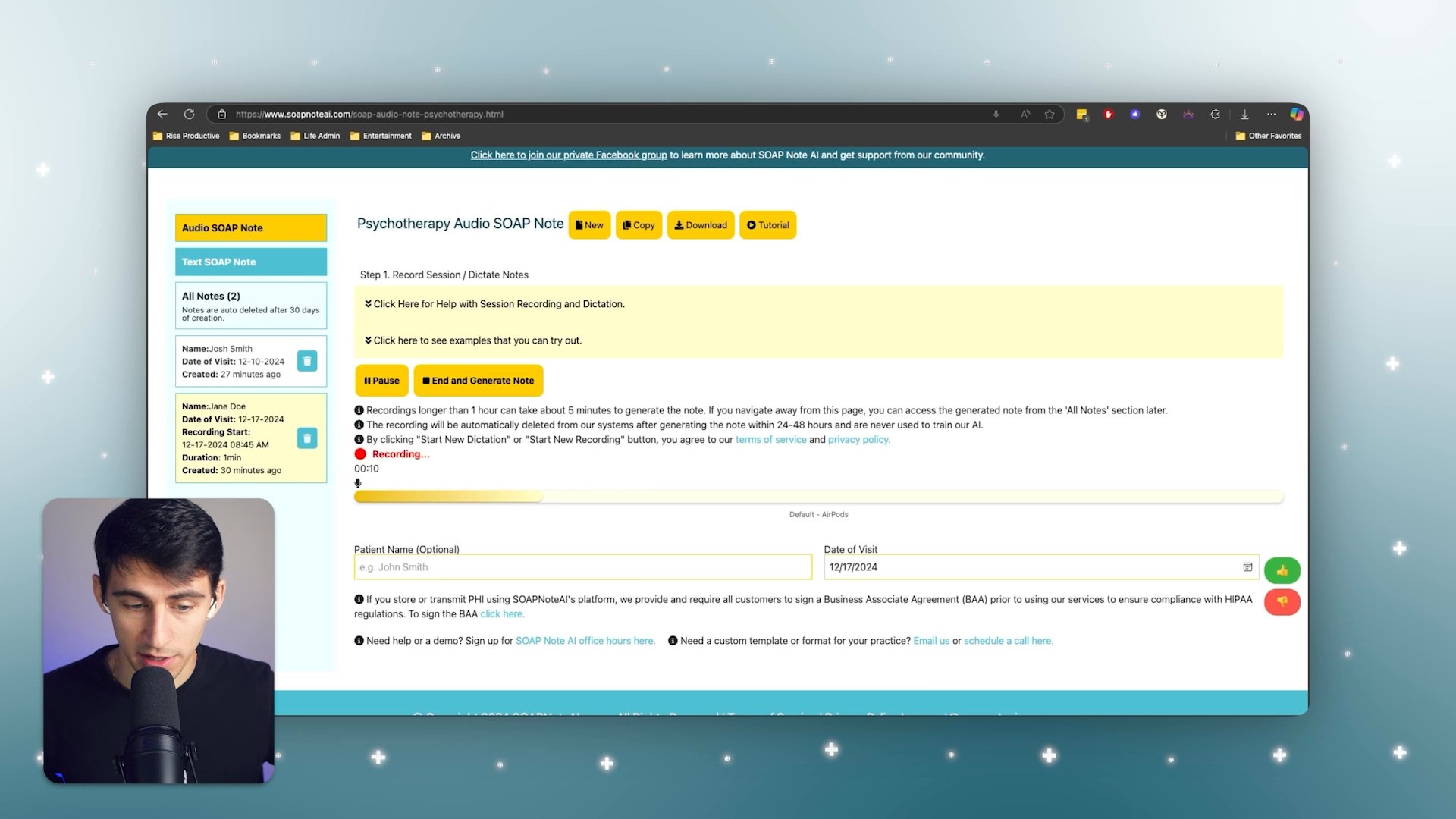This screenshot has width=1456, height=819.
Task: Go back with the browser back arrow
Action: [x=162, y=114]
